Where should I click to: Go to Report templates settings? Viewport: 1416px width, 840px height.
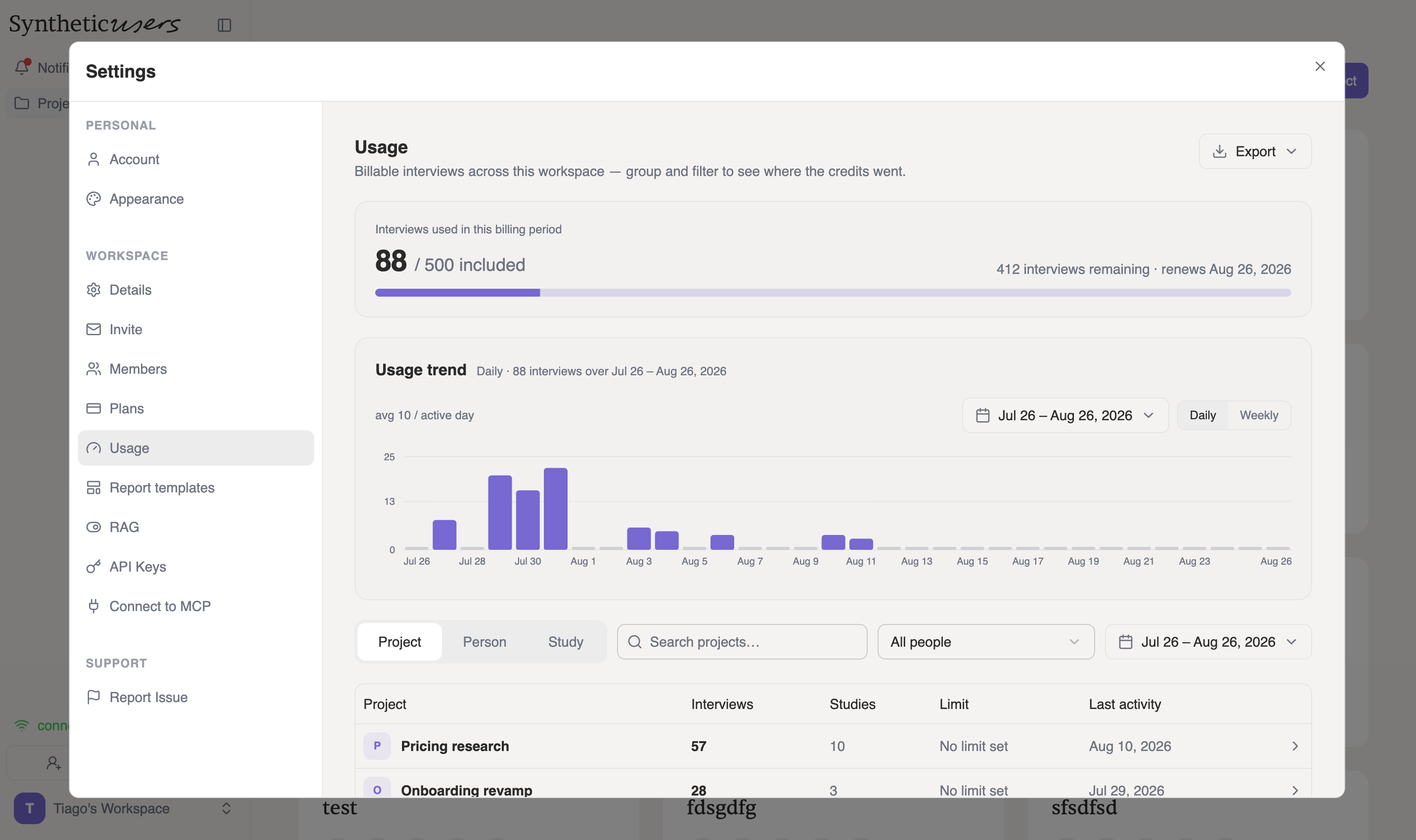(195, 488)
